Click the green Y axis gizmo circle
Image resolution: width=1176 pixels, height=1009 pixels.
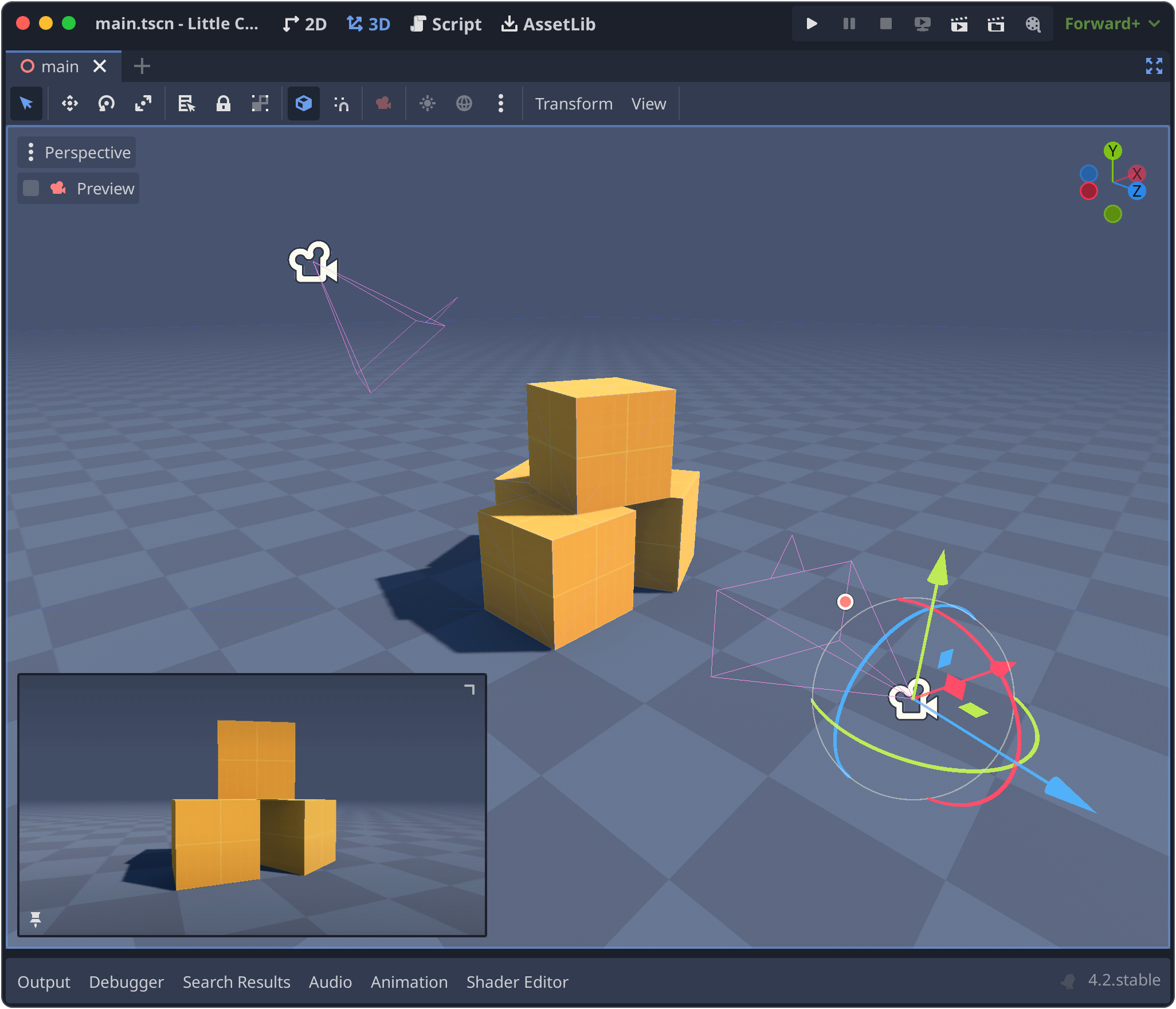[1112, 151]
